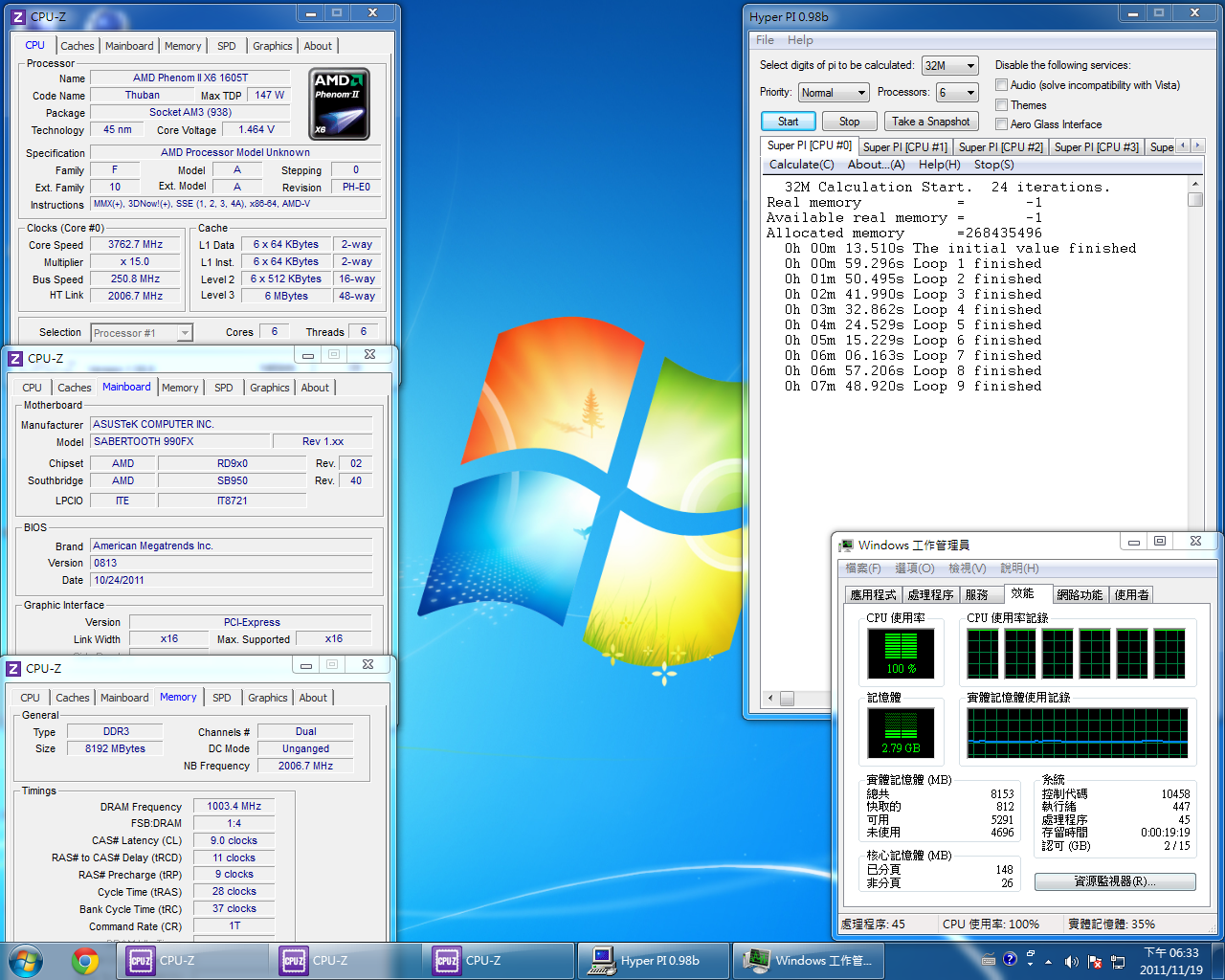Click the Task Manager title bar icon
Viewport: 1225px width, 980px height.
coord(846,546)
